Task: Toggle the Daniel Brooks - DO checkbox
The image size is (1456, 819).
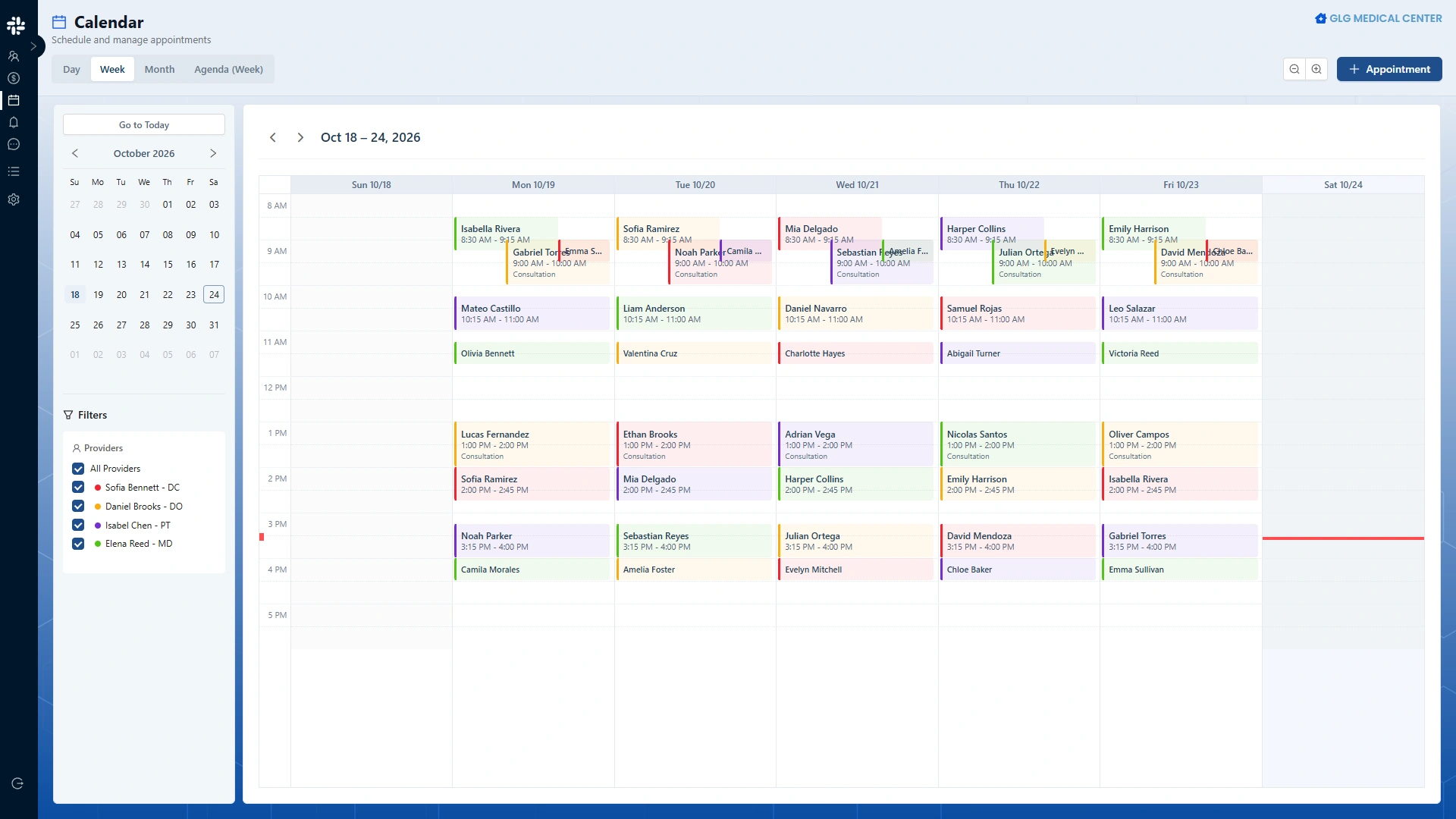Action: [x=78, y=506]
